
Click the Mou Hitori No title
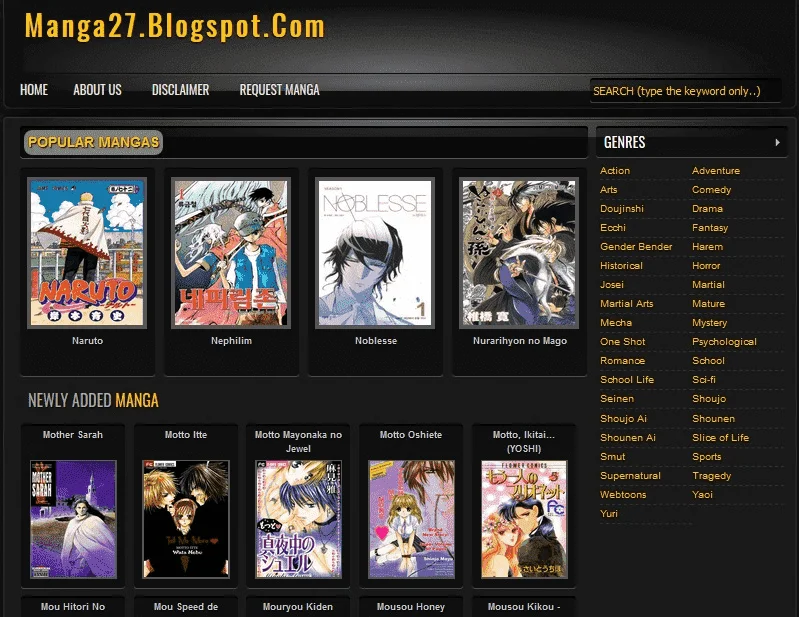[x=73, y=607]
